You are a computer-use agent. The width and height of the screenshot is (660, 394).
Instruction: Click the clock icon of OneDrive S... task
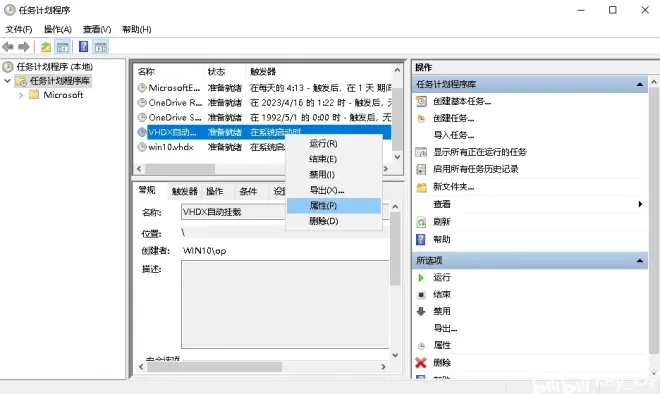coord(142,117)
